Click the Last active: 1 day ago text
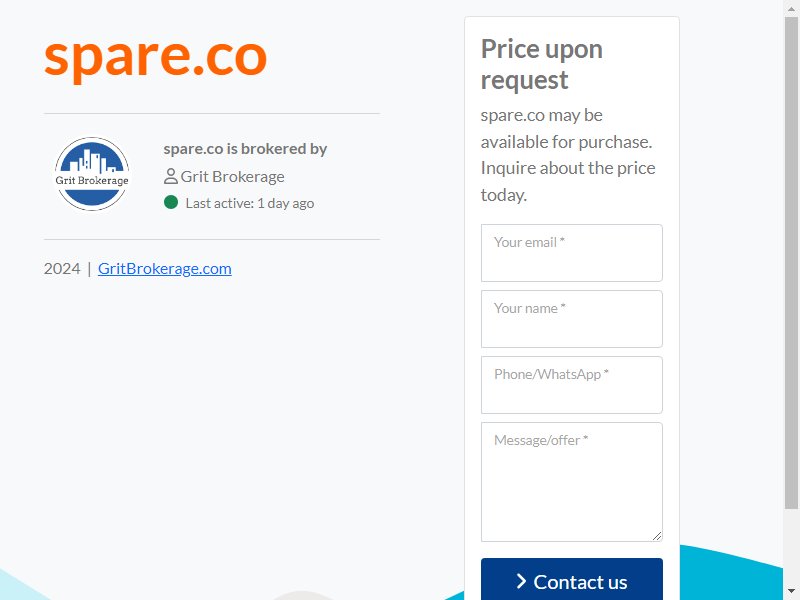800x600 pixels. 249,203
